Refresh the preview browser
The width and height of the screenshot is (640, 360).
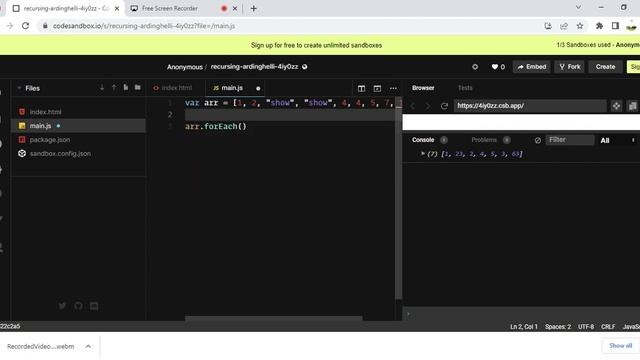444,106
